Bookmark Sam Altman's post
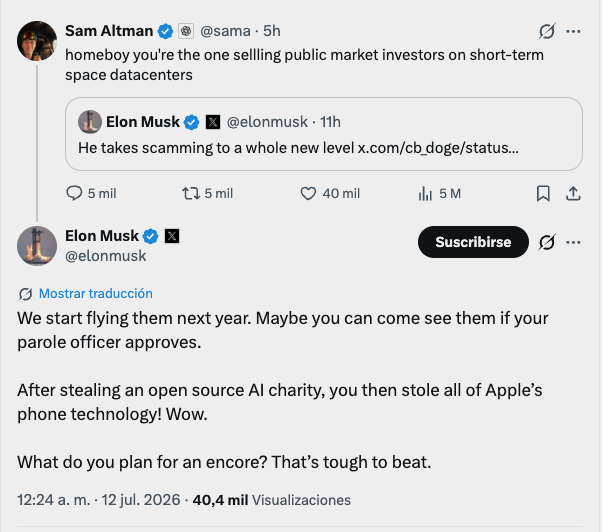This screenshot has height=532, width=602. pyautogui.click(x=543, y=193)
